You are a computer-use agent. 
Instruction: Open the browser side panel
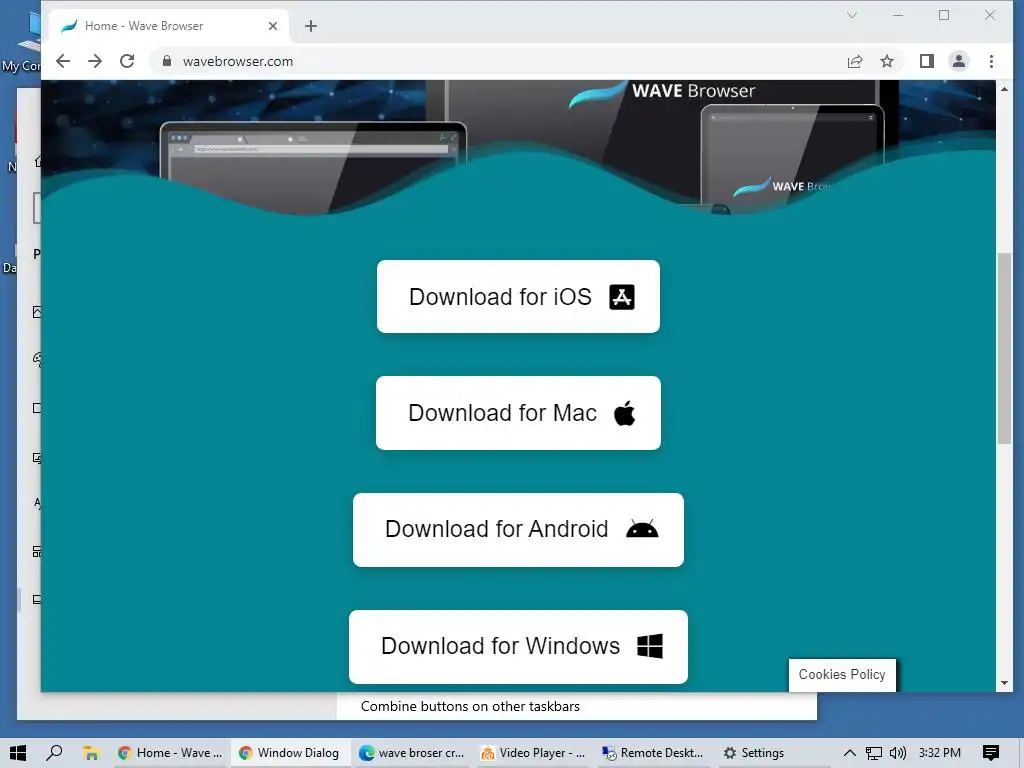927,61
